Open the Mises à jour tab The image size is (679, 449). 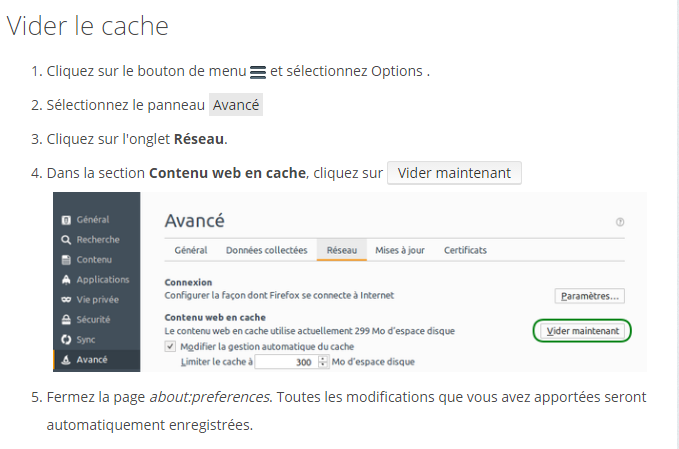click(x=400, y=250)
